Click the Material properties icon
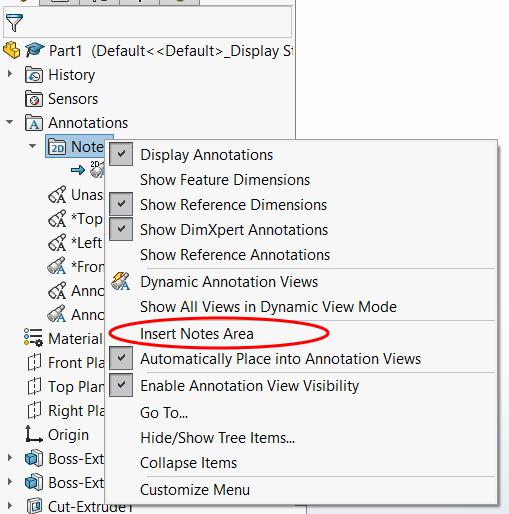The height and width of the screenshot is (514, 509). click(x=33, y=338)
